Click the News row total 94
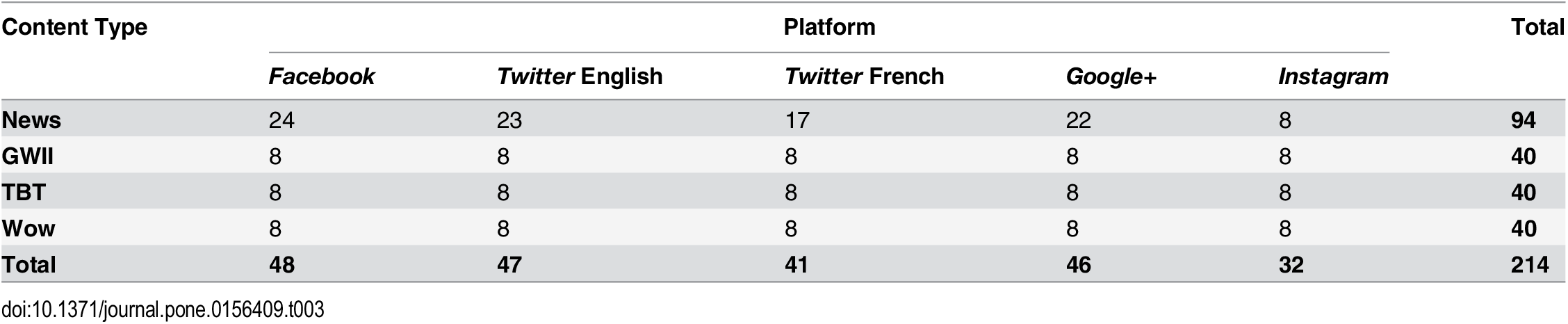 [1523, 120]
